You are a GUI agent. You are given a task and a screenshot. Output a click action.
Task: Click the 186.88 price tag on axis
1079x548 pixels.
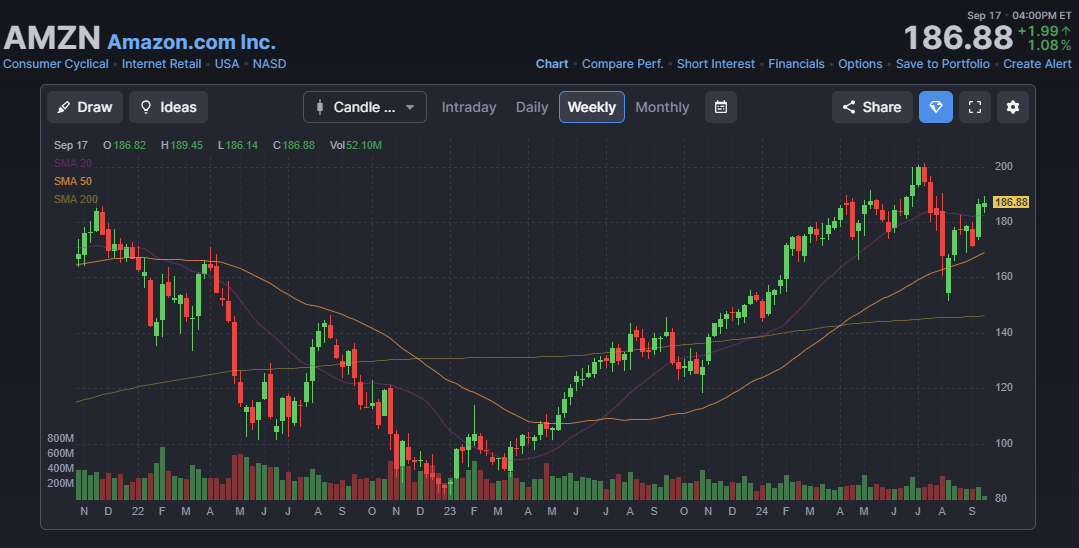(x=1011, y=202)
